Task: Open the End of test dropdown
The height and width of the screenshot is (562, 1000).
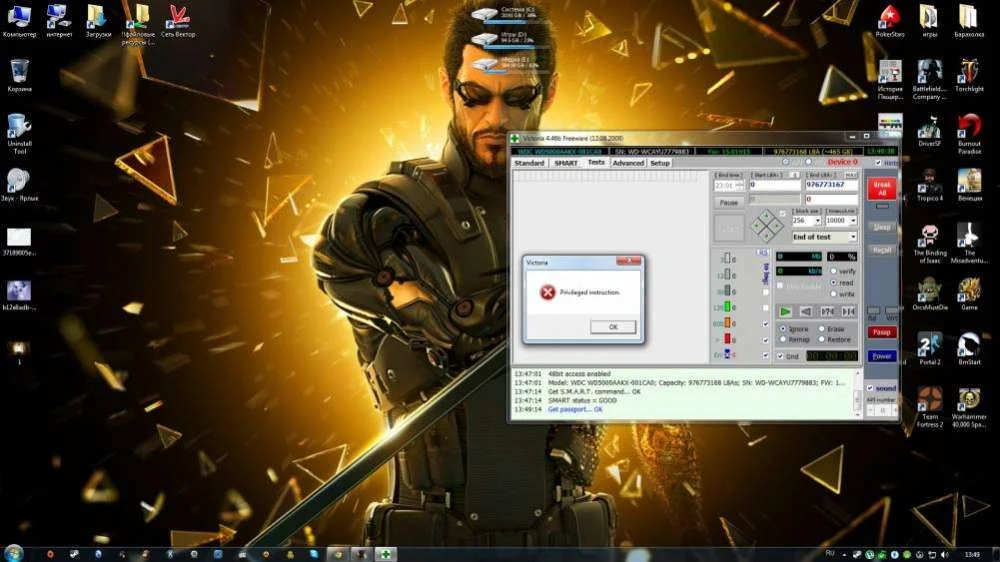Action: (853, 237)
